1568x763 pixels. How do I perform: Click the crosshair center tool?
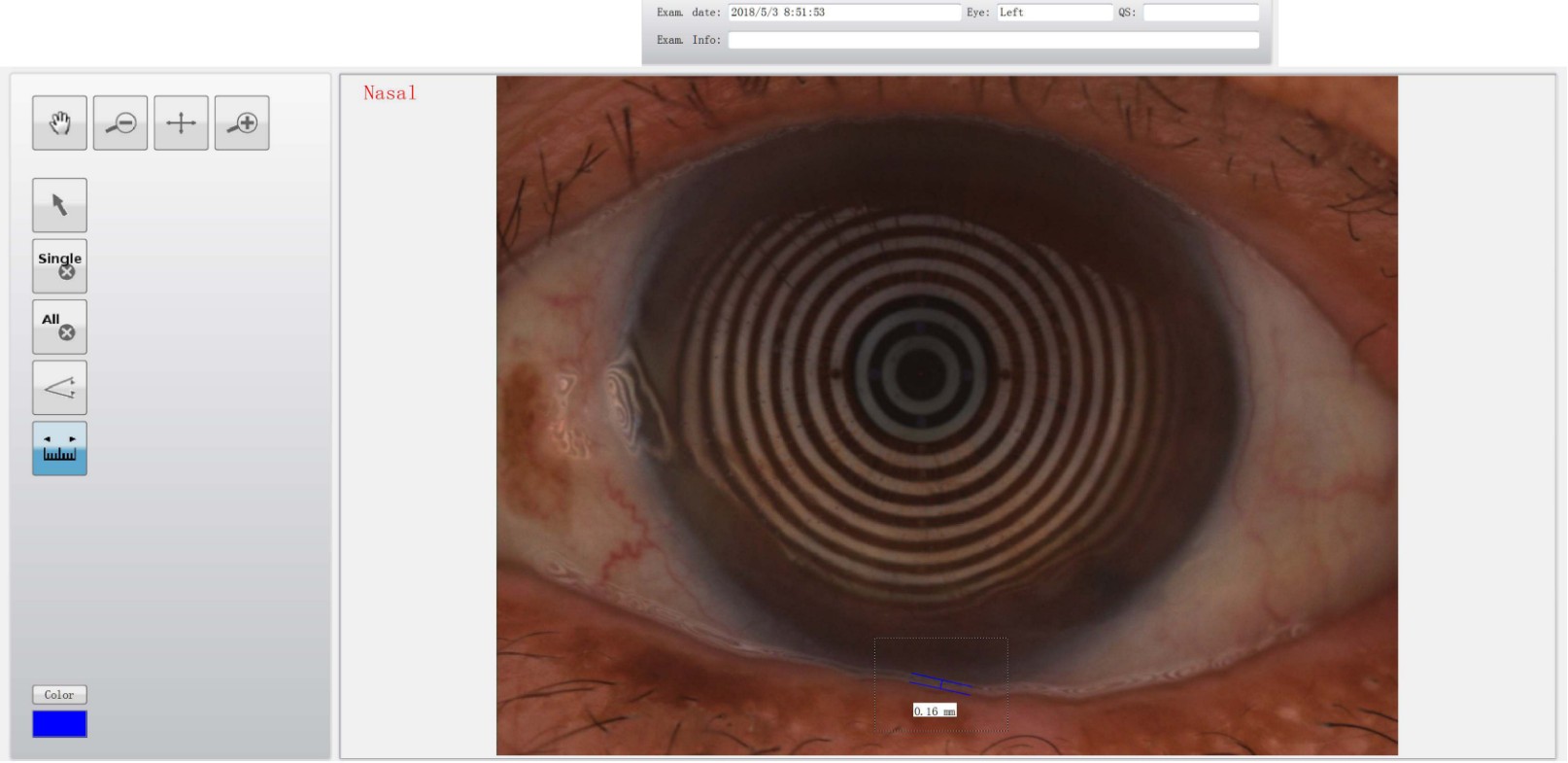(181, 122)
